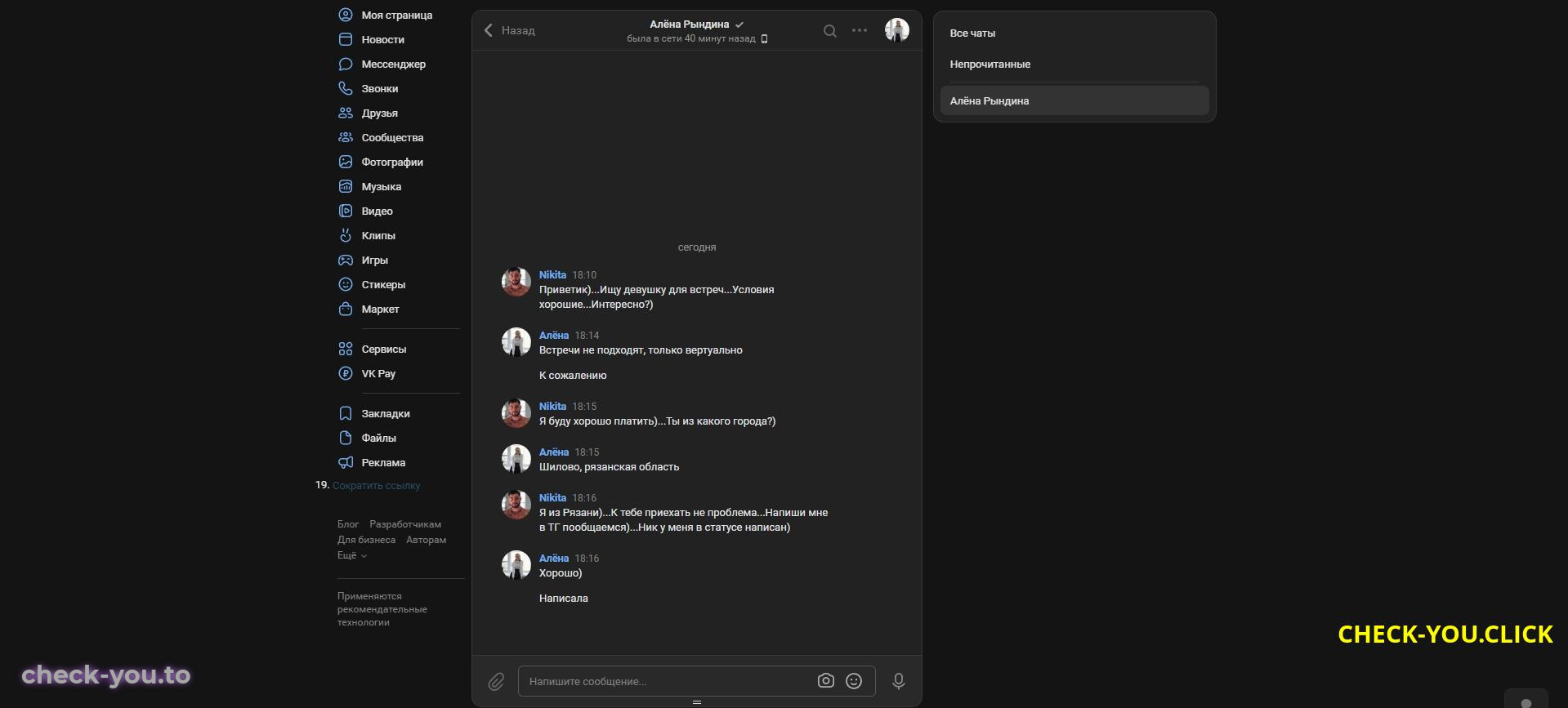Click the message input resize handle
The height and width of the screenshot is (708, 1568).
click(x=697, y=701)
